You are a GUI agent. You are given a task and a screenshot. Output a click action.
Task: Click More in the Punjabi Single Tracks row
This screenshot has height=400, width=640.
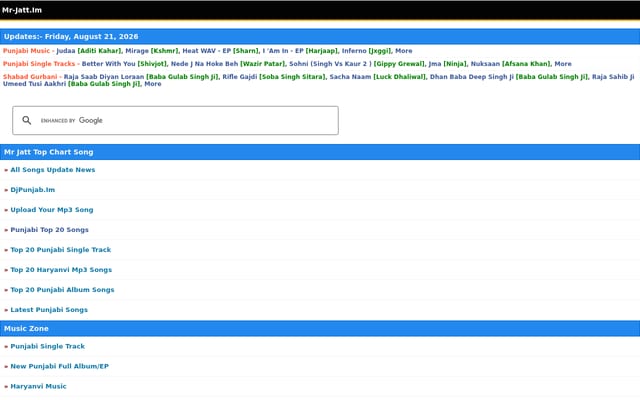pyautogui.click(x=563, y=64)
